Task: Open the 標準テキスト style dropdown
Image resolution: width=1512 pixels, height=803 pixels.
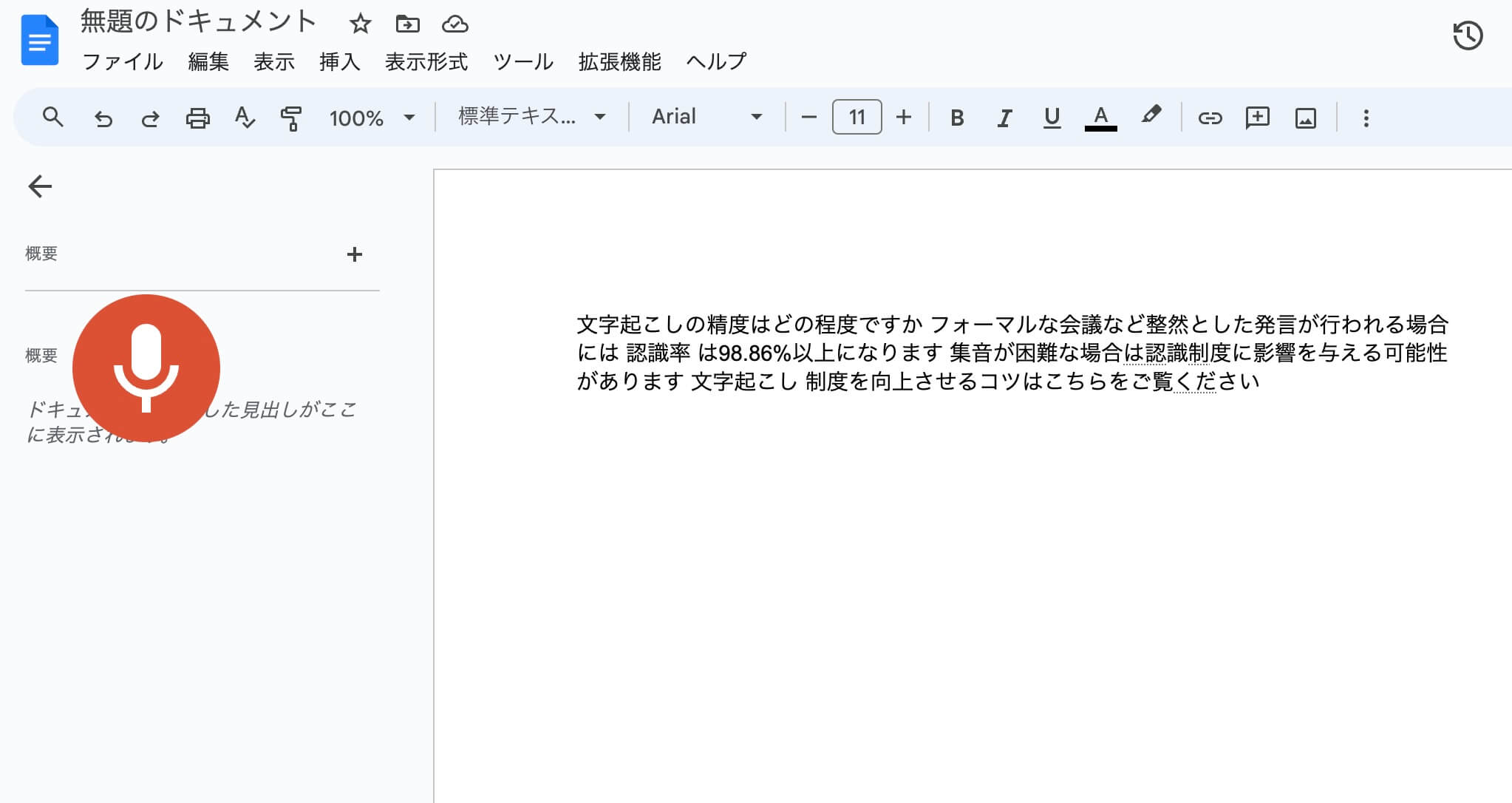Action: 532,117
